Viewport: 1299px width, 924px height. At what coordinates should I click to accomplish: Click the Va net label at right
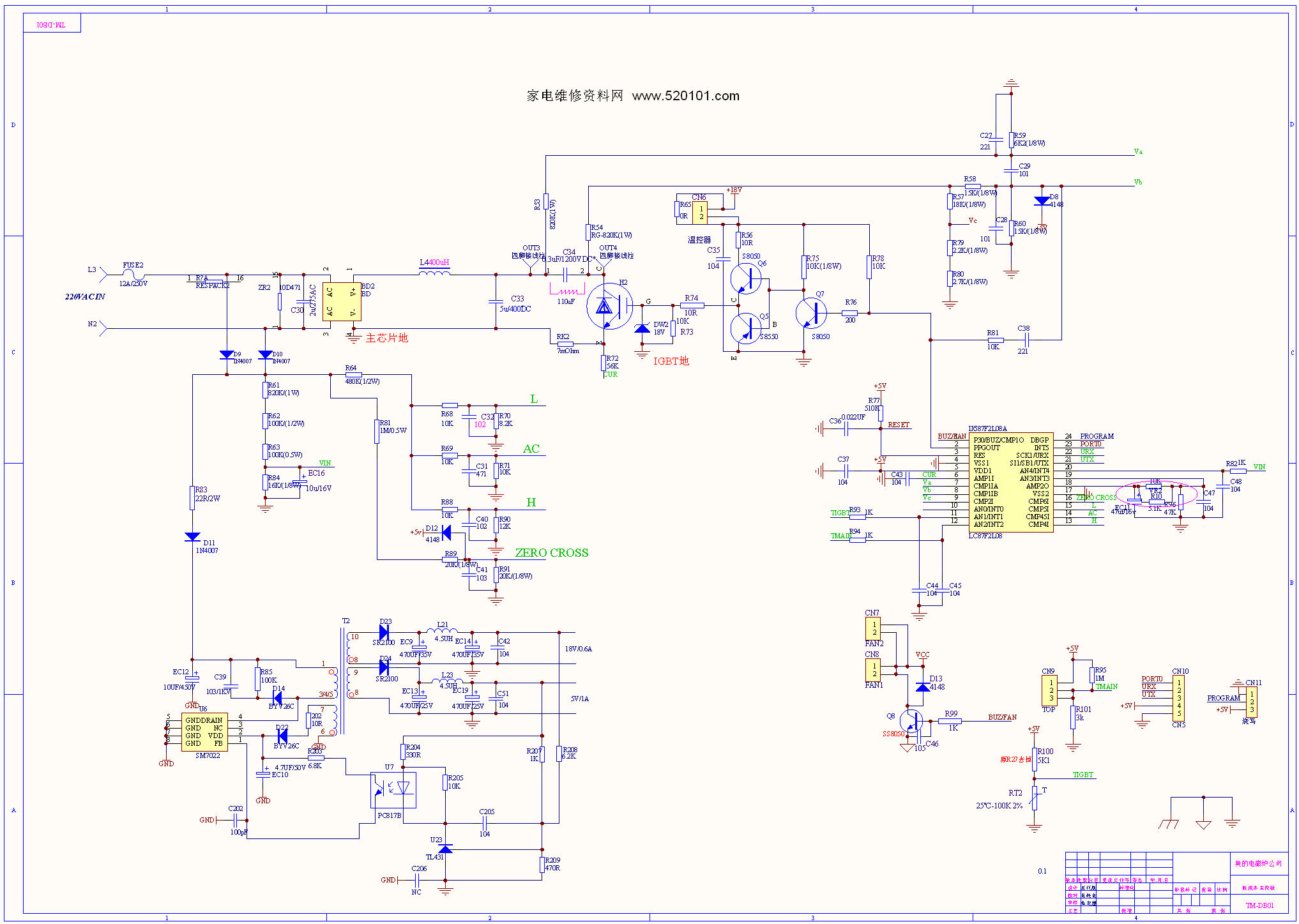click(x=1138, y=152)
